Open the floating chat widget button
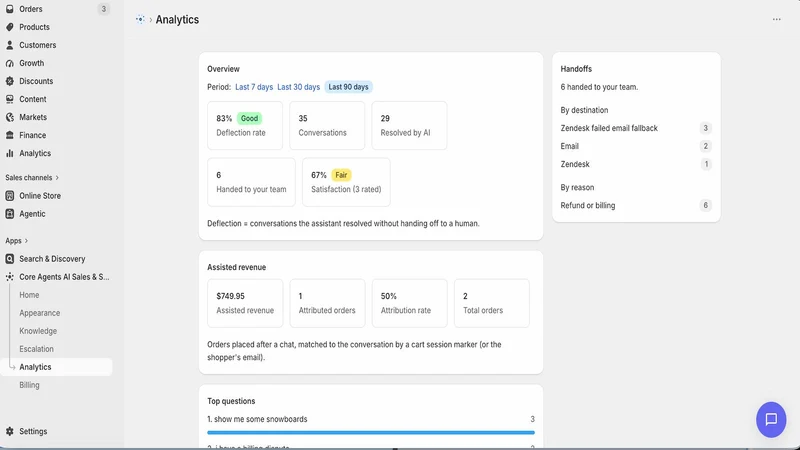The height and width of the screenshot is (450, 800). tap(771, 419)
